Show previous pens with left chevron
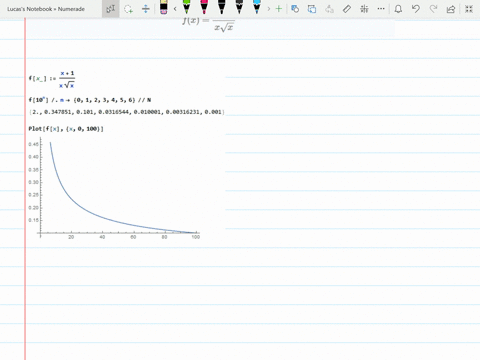The width and height of the screenshot is (480, 360). pos(175,9)
